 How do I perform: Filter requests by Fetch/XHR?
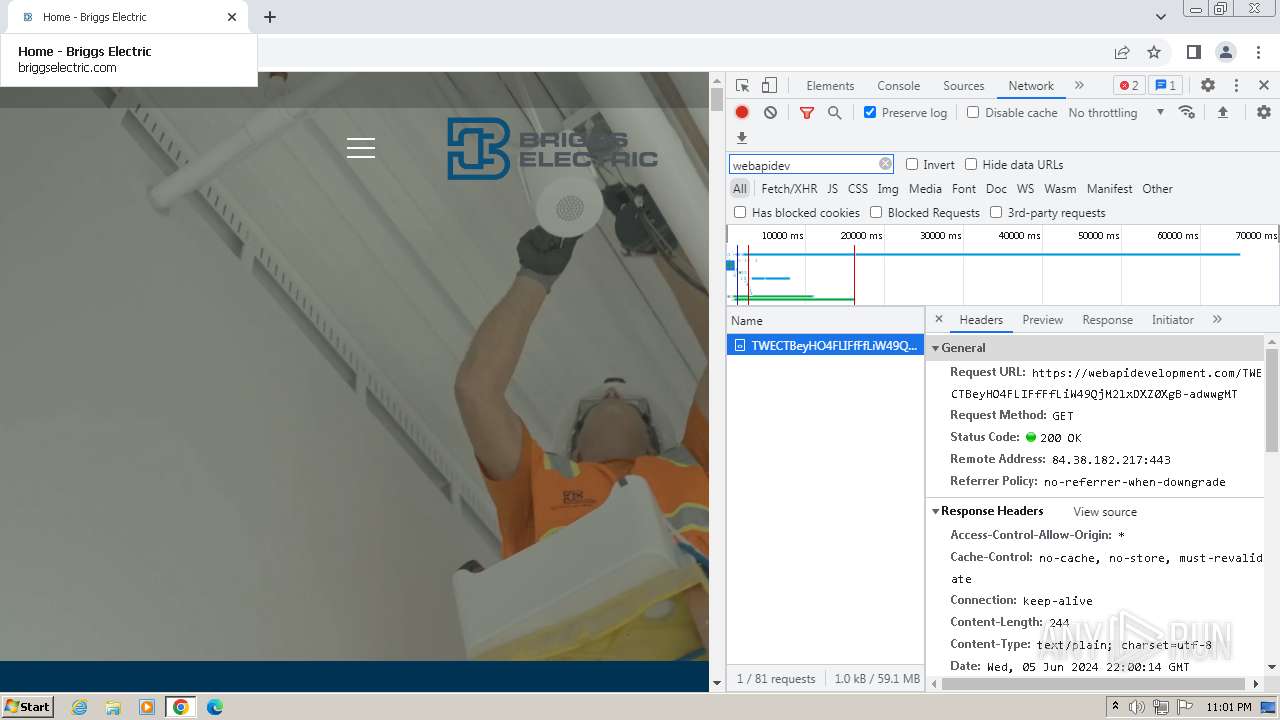[x=789, y=188]
